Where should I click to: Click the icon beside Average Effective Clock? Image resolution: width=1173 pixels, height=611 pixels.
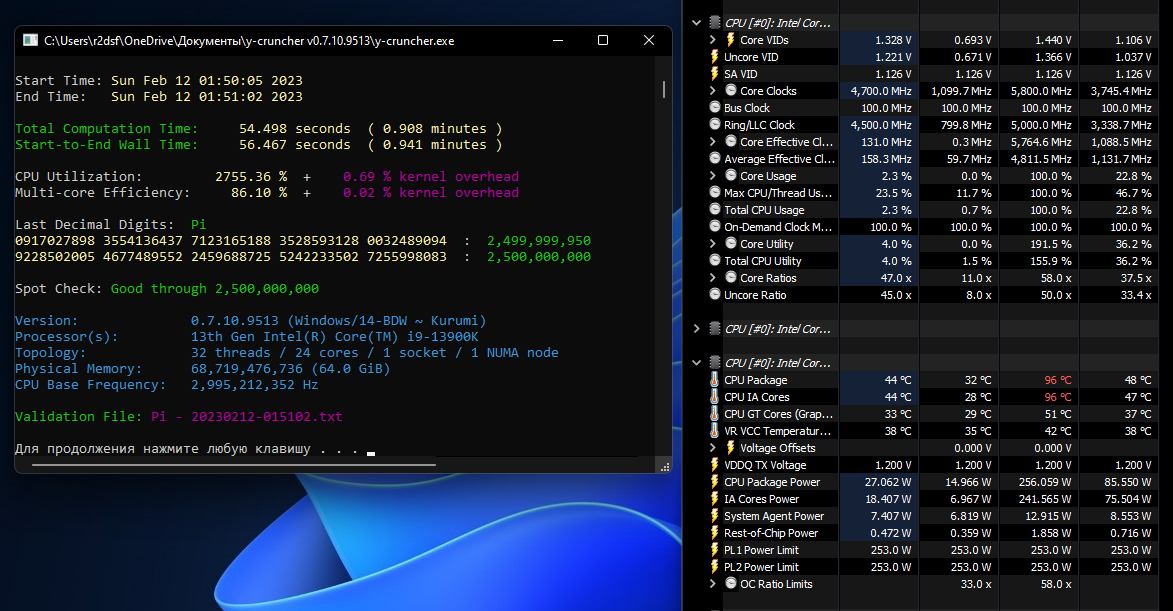tap(715, 159)
